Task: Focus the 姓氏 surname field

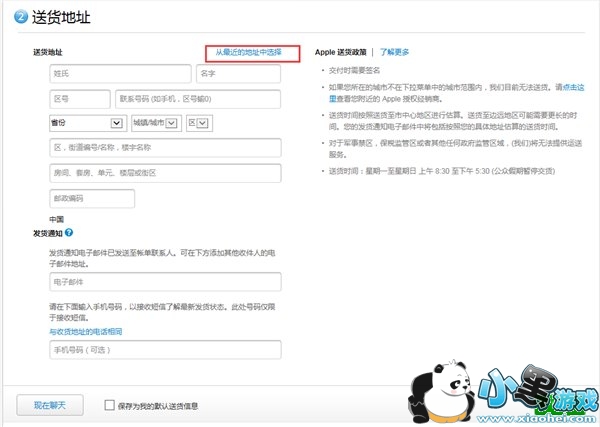Action: pos(120,74)
